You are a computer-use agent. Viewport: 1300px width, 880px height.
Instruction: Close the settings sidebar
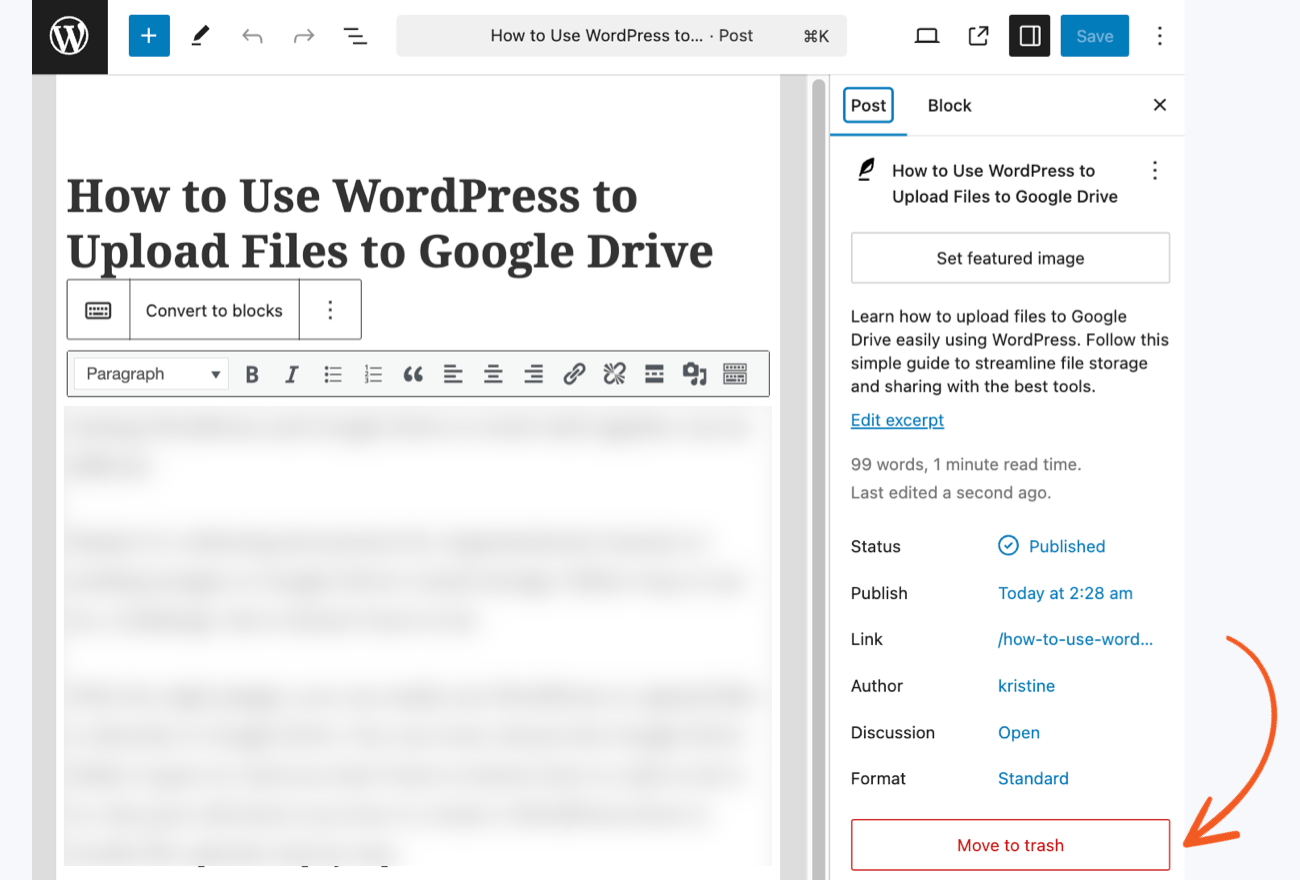(1160, 105)
